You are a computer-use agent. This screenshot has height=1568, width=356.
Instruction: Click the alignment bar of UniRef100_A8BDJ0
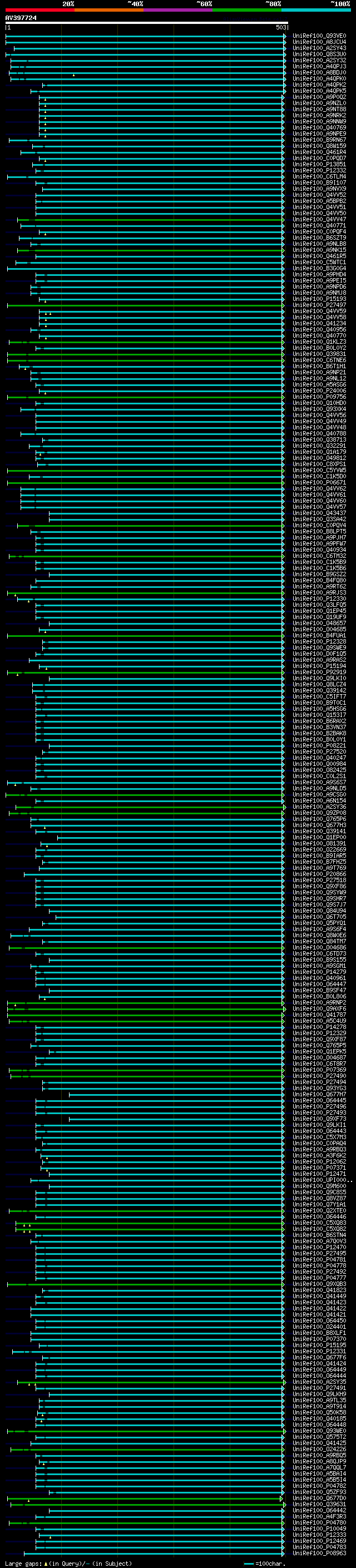pos(147,73)
